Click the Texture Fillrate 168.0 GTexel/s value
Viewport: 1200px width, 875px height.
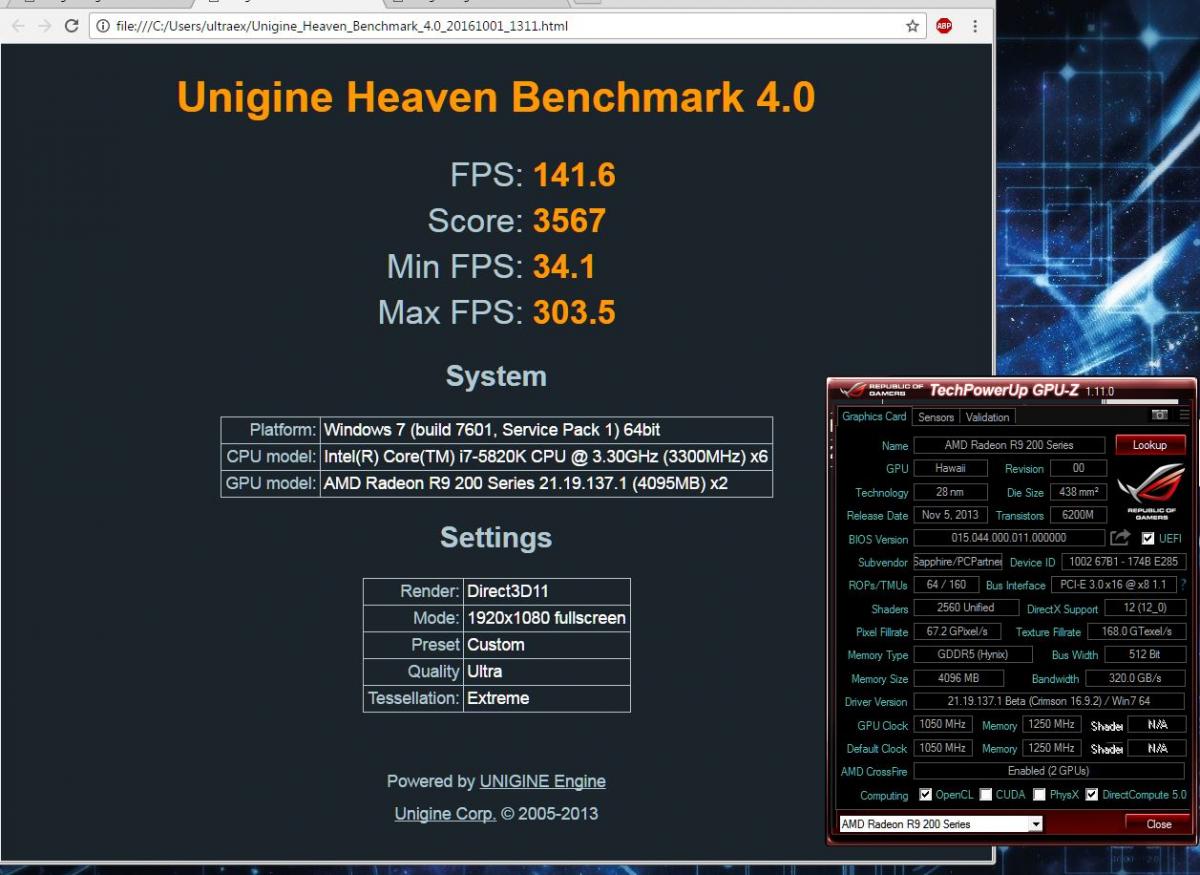(1135, 631)
